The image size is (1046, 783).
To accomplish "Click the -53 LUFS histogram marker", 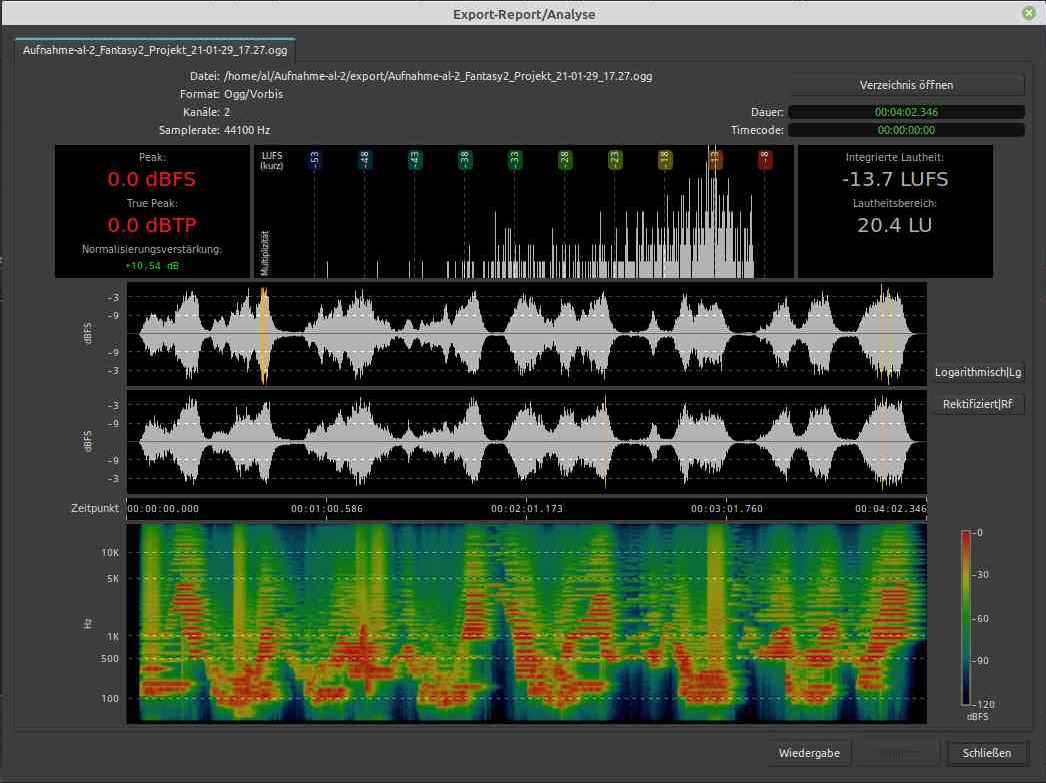I will (x=315, y=160).
